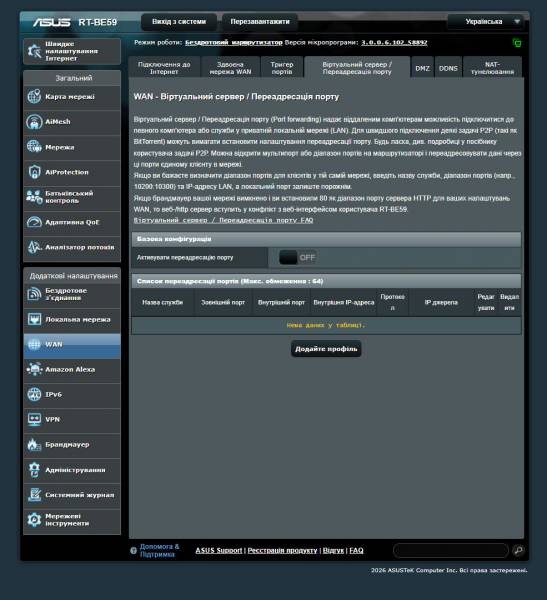Click the green network status icon
Viewport: 547px width, 600px height.
click(516, 43)
